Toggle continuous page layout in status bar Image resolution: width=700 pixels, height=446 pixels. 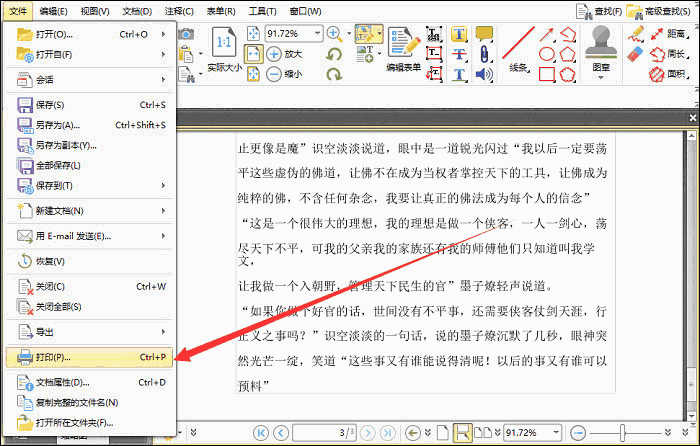tap(462, 432)
